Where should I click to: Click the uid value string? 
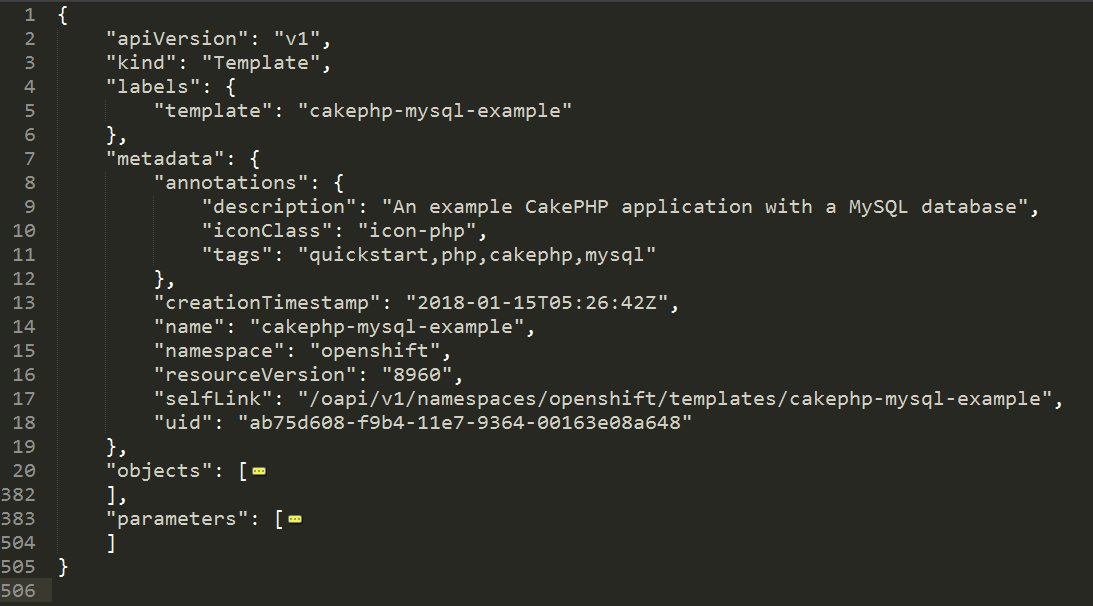click(x=465, y=423)
